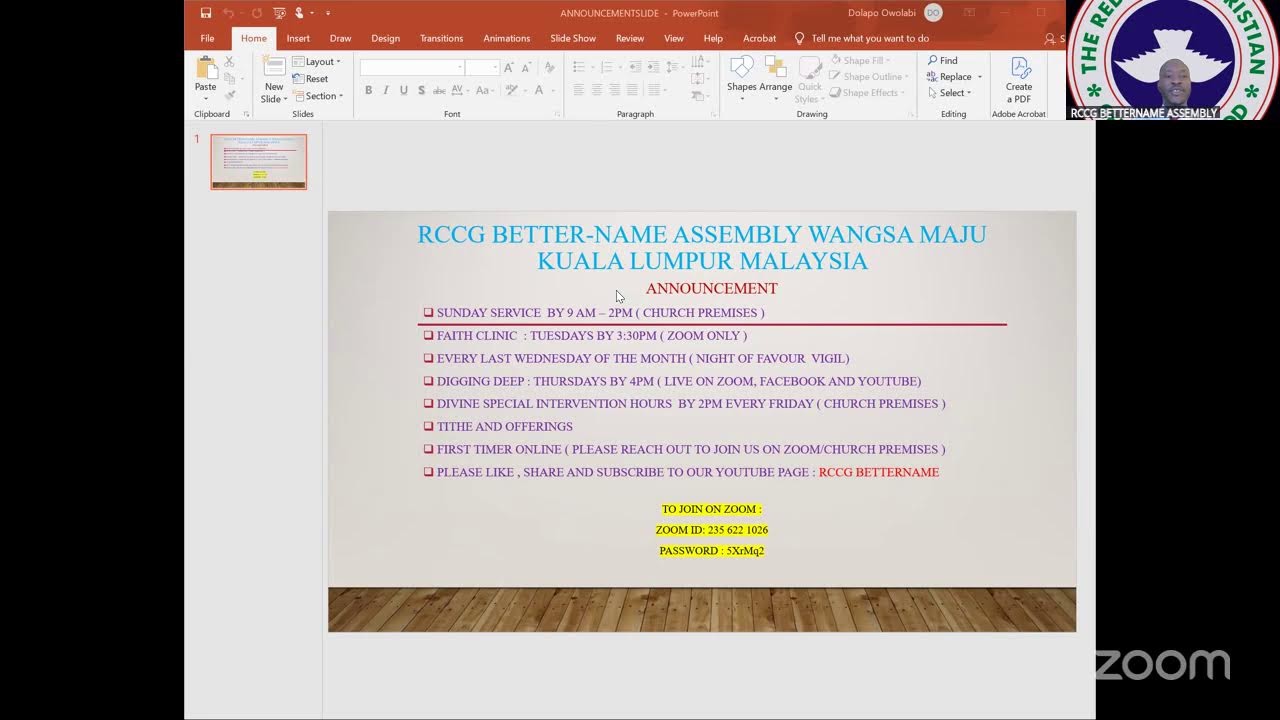Toggle Italic formatting
Image resolution: width=1280 pixels, height=720 pixels.
tap(386, 90)
